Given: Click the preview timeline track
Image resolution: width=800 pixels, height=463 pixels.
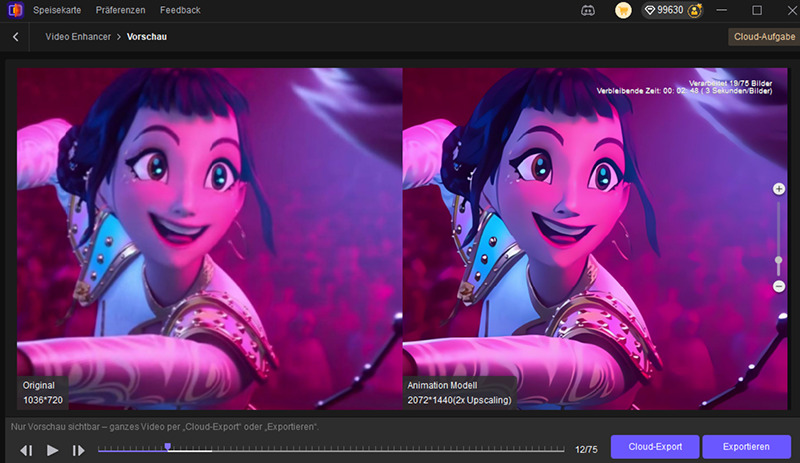Looking at the screenshot, I should click(331, 450).
